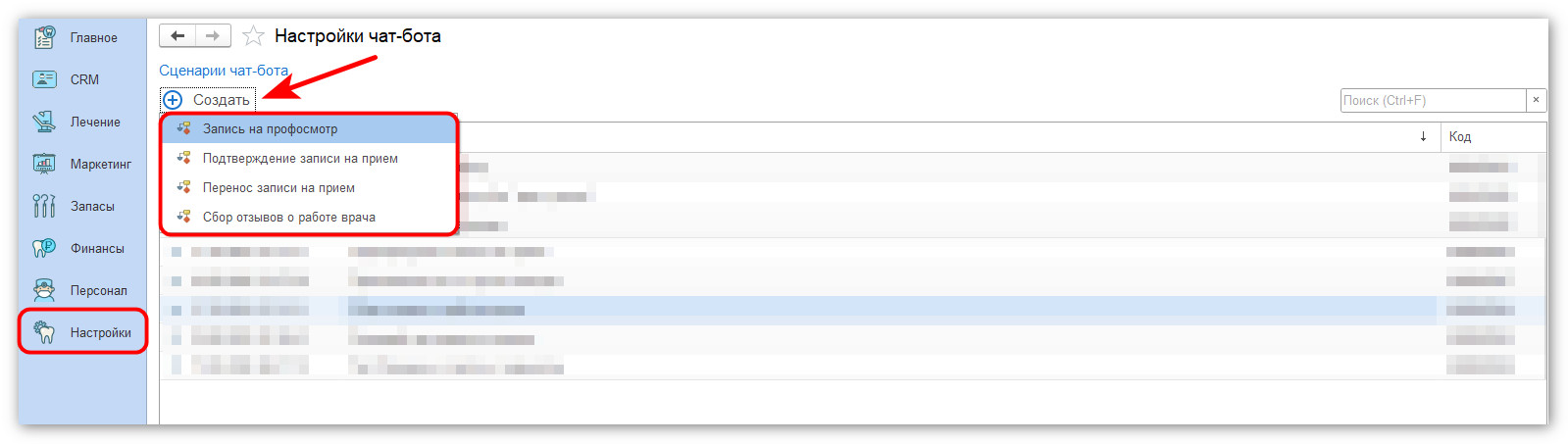Viewport: 1568px width, 444px height.
Task: Open the Лечение sidebar icon
Action: [44, 122]
